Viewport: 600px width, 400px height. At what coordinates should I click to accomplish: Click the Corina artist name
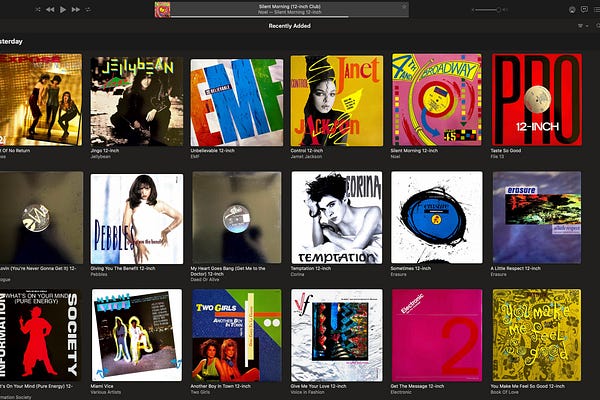coord(297,274)
